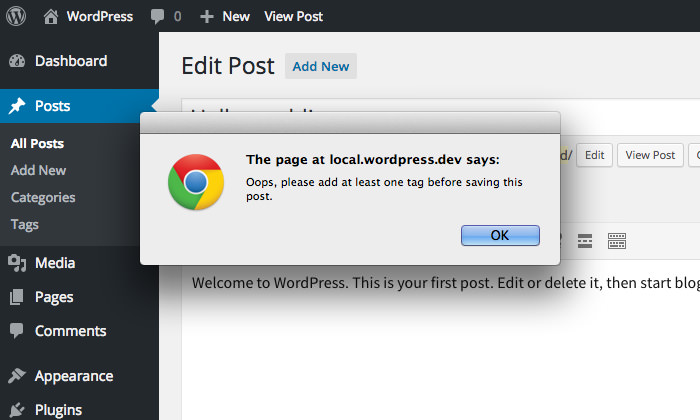
Task: Click the Appearance paintbrush icon
Action: 17,376
